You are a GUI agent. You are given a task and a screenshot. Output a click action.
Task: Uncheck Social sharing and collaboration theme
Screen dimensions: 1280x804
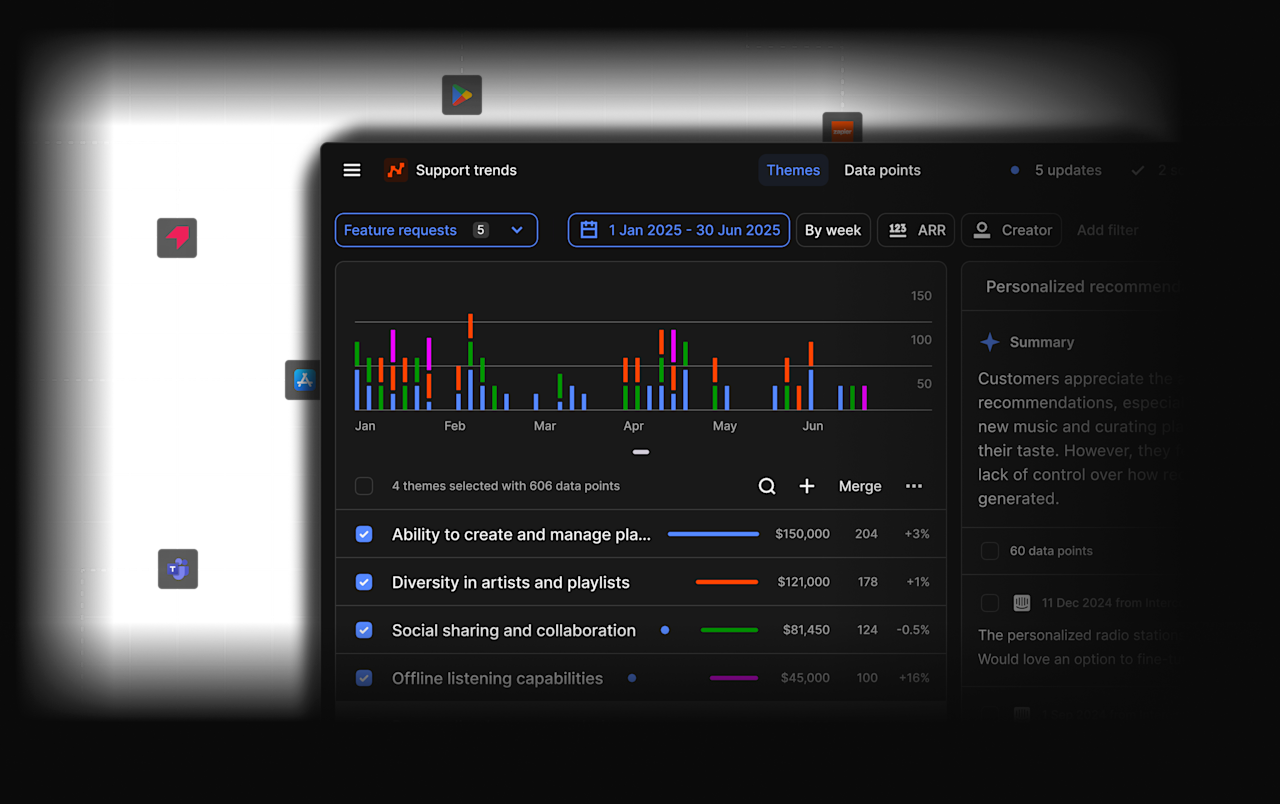364,630
